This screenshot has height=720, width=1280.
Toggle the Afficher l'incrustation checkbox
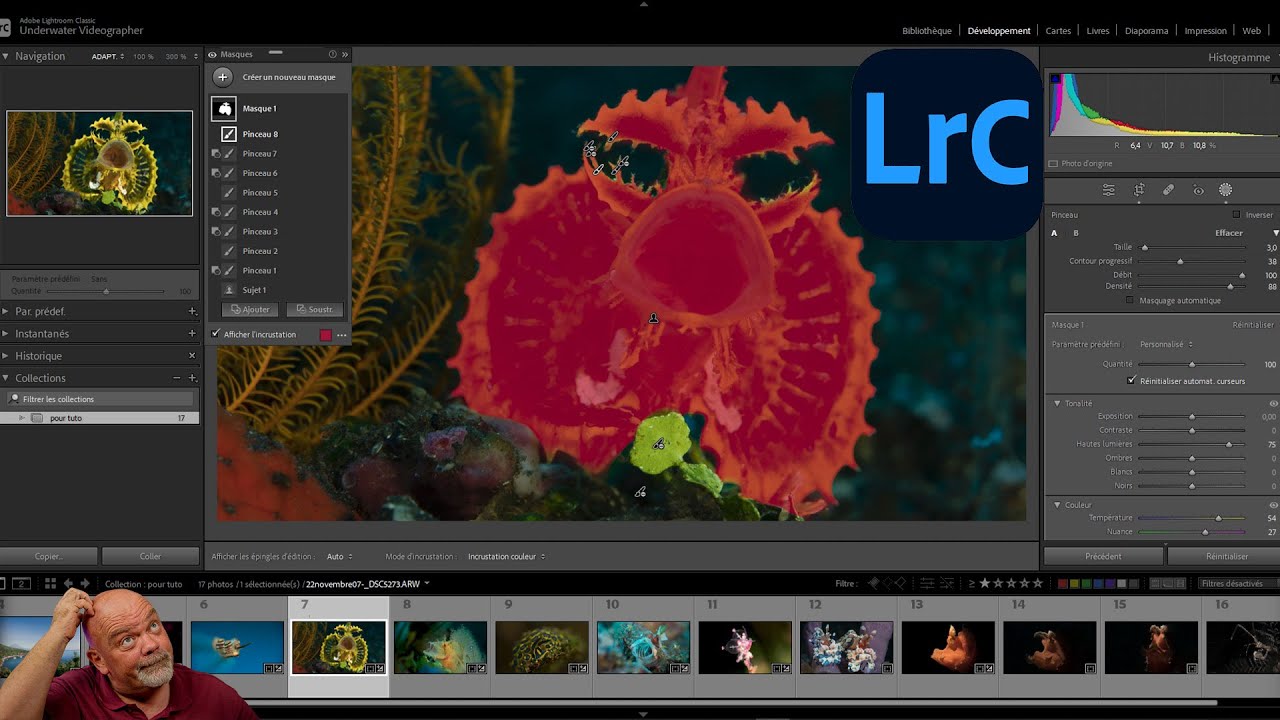pos(216,334)
